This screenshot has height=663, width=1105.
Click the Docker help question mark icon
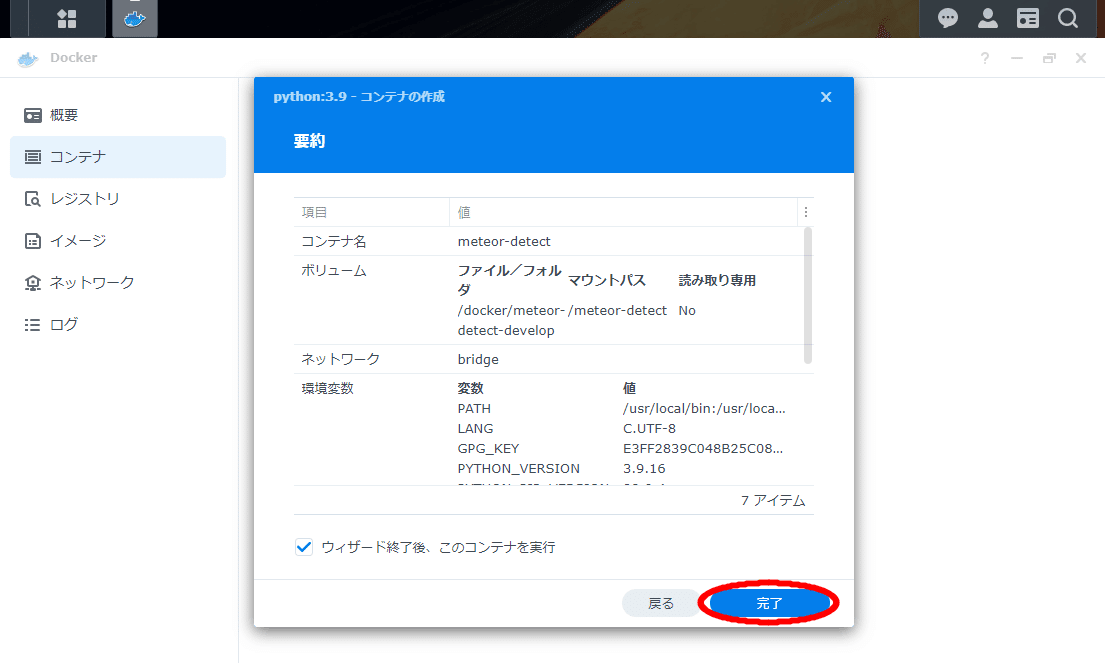(984, 58)
